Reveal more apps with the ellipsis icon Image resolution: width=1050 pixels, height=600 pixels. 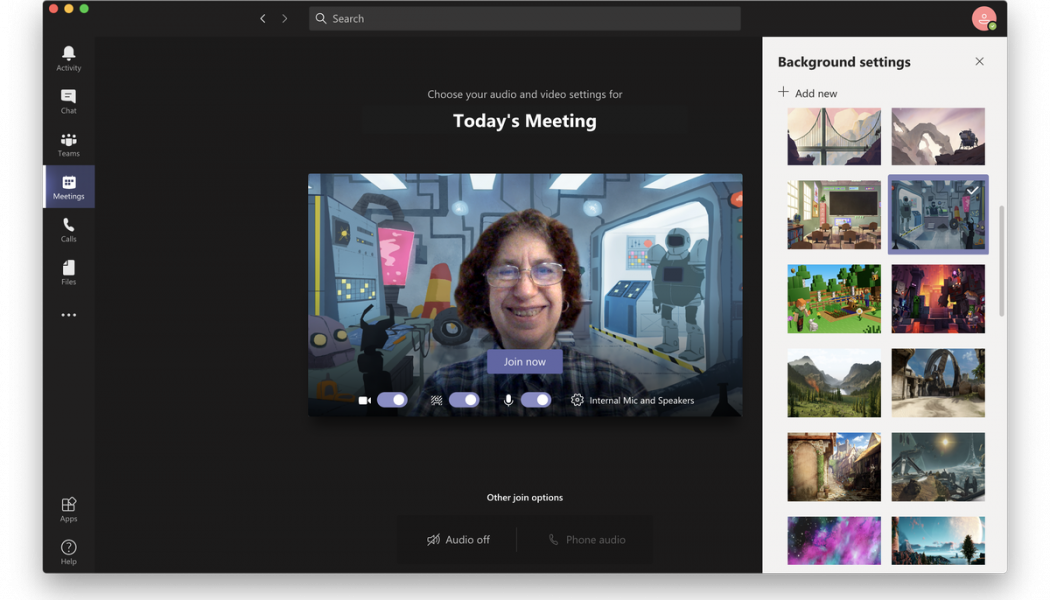pyautogui.click(x=68, y=314)
